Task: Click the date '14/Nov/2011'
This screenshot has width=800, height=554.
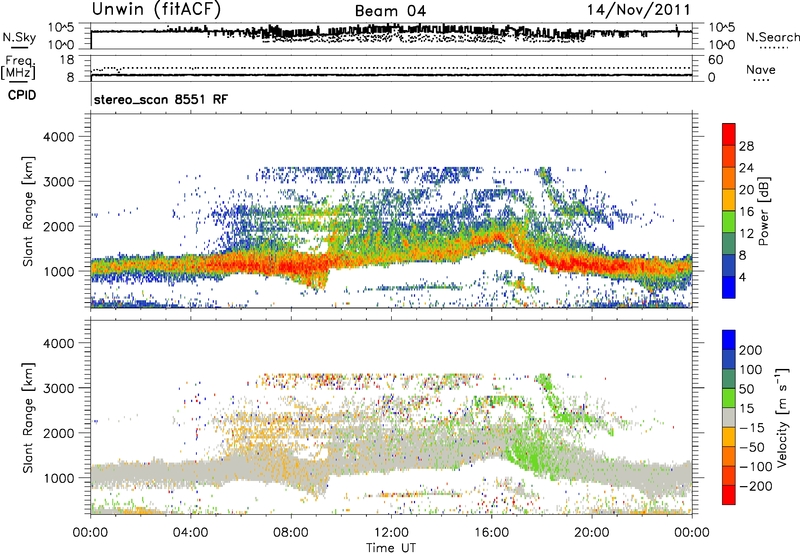Action: pos(639,10)
